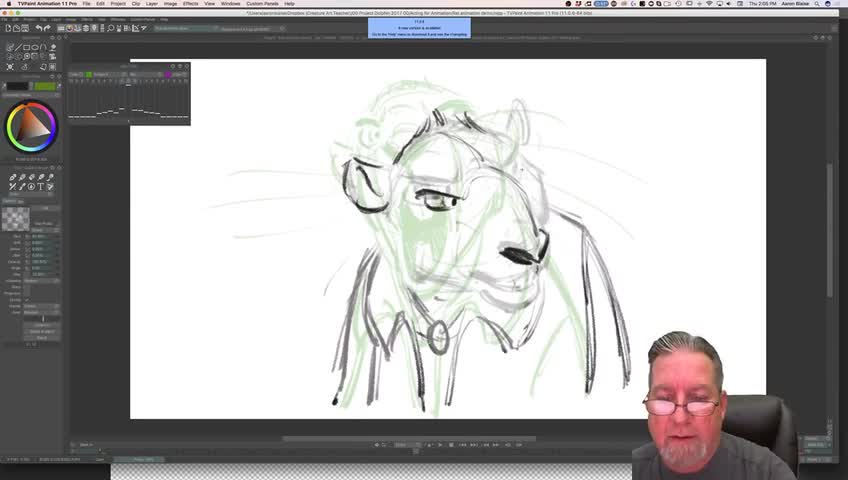Redo the last undone action
Screen dimensions: 848x480
tap(47, 28)
